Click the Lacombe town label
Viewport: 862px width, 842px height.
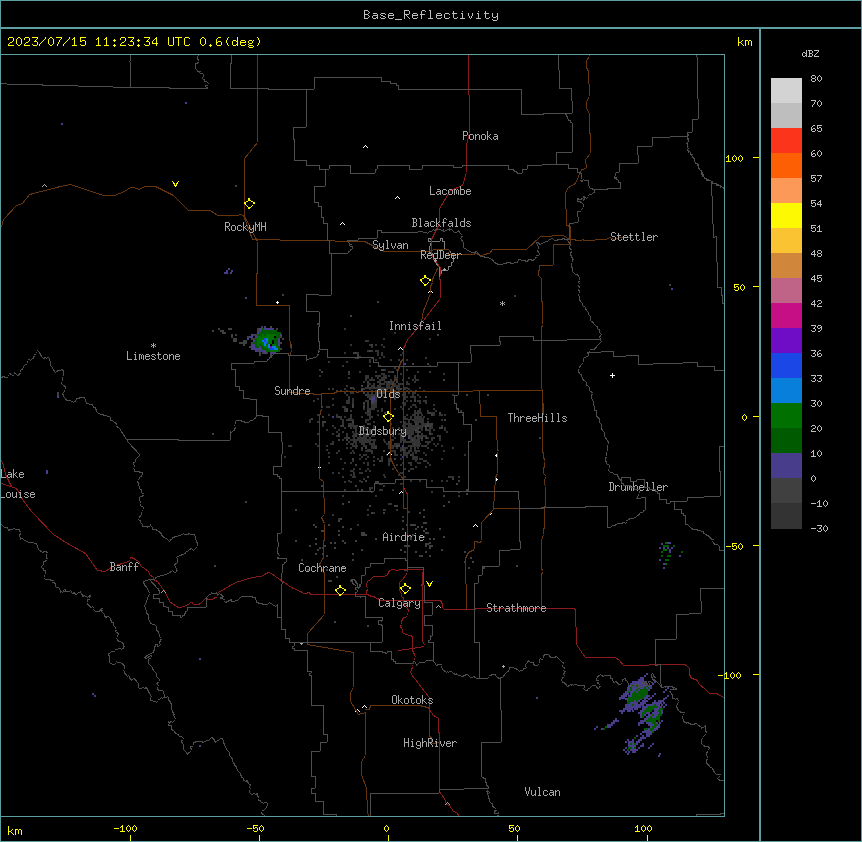[450, 191]
